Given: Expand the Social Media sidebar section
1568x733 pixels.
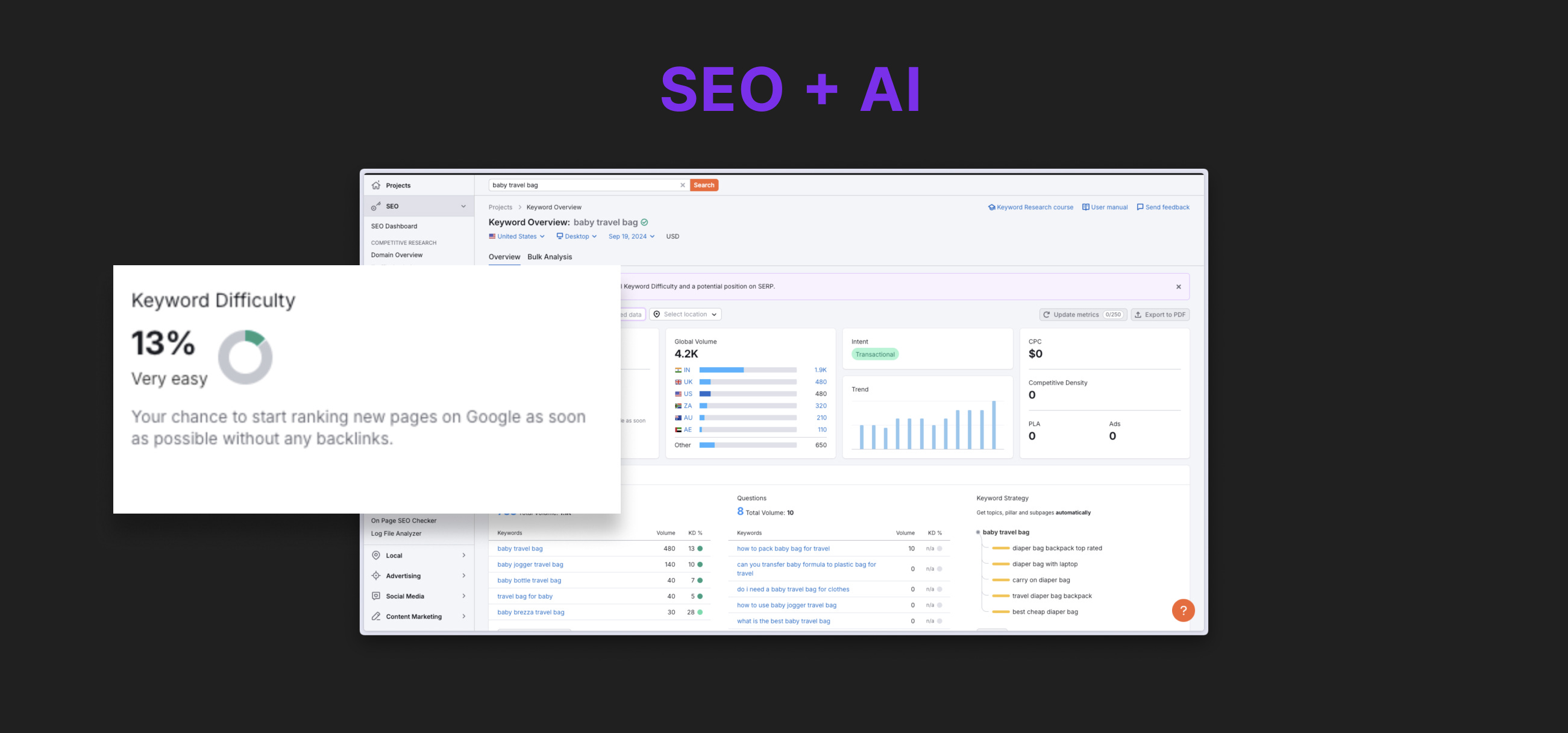Looking at the screenshot, I should (x=464, y=596).
